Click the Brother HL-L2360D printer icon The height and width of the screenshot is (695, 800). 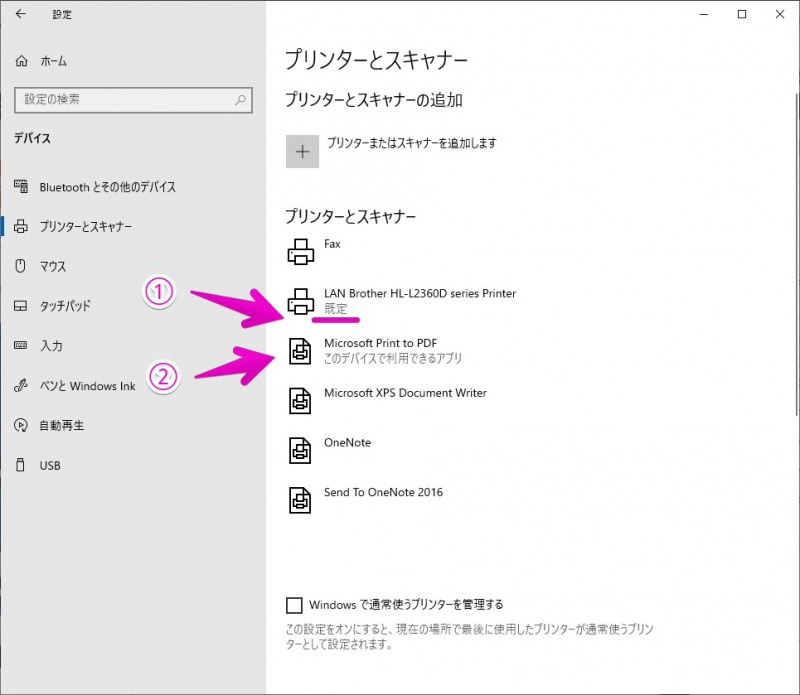click(301, 300)
